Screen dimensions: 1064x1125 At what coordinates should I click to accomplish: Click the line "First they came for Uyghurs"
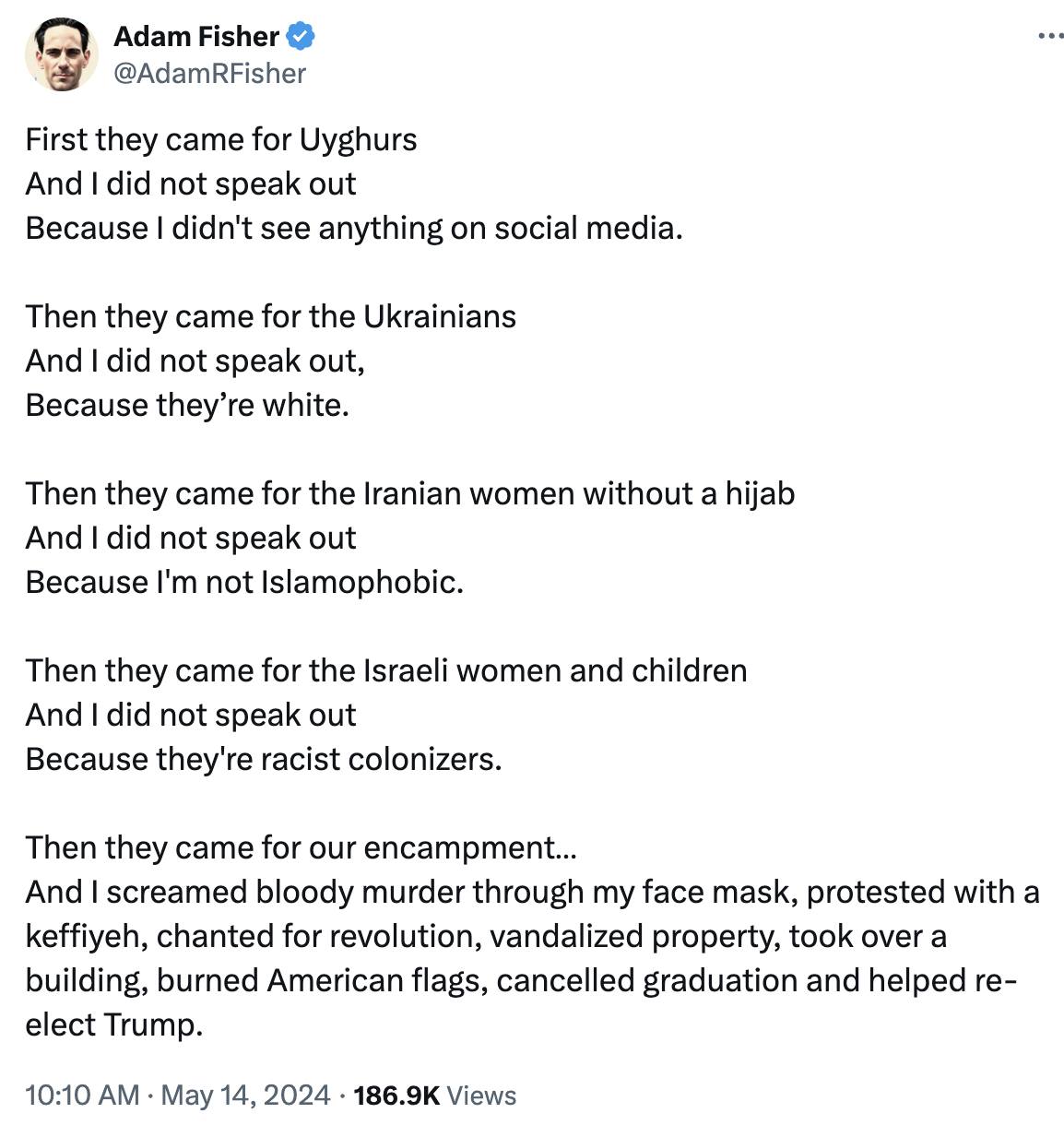221,140
